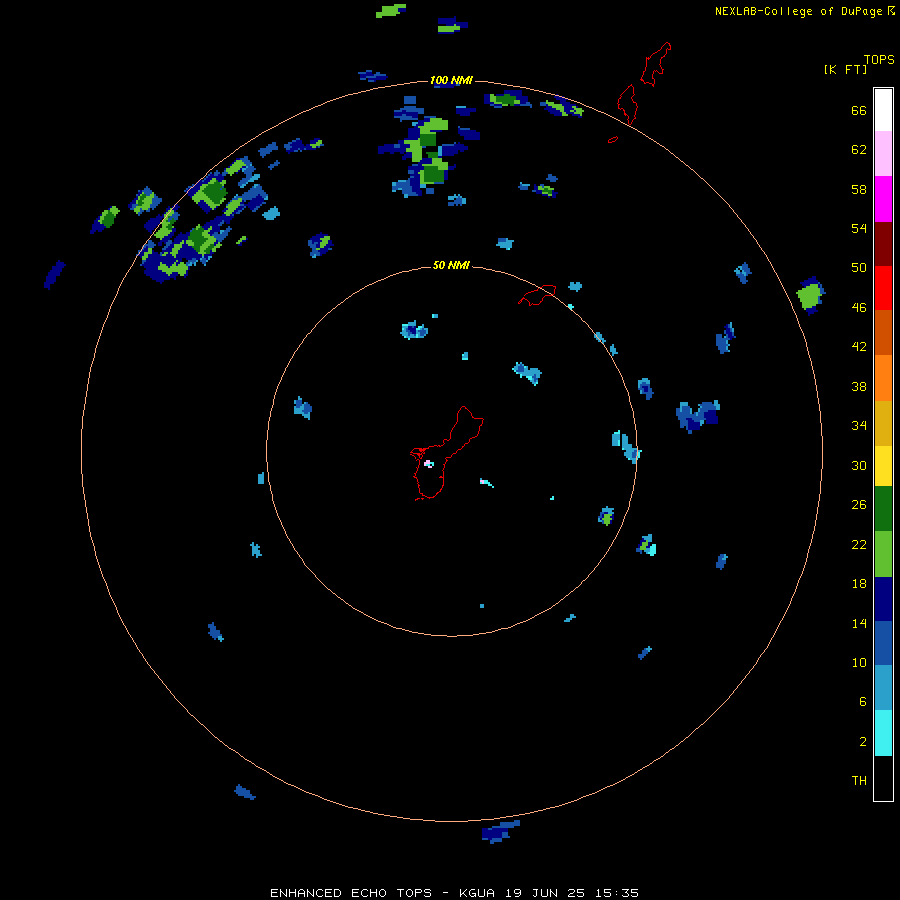Click the legend value 6
Screen dimensions: 900x900
863,701
